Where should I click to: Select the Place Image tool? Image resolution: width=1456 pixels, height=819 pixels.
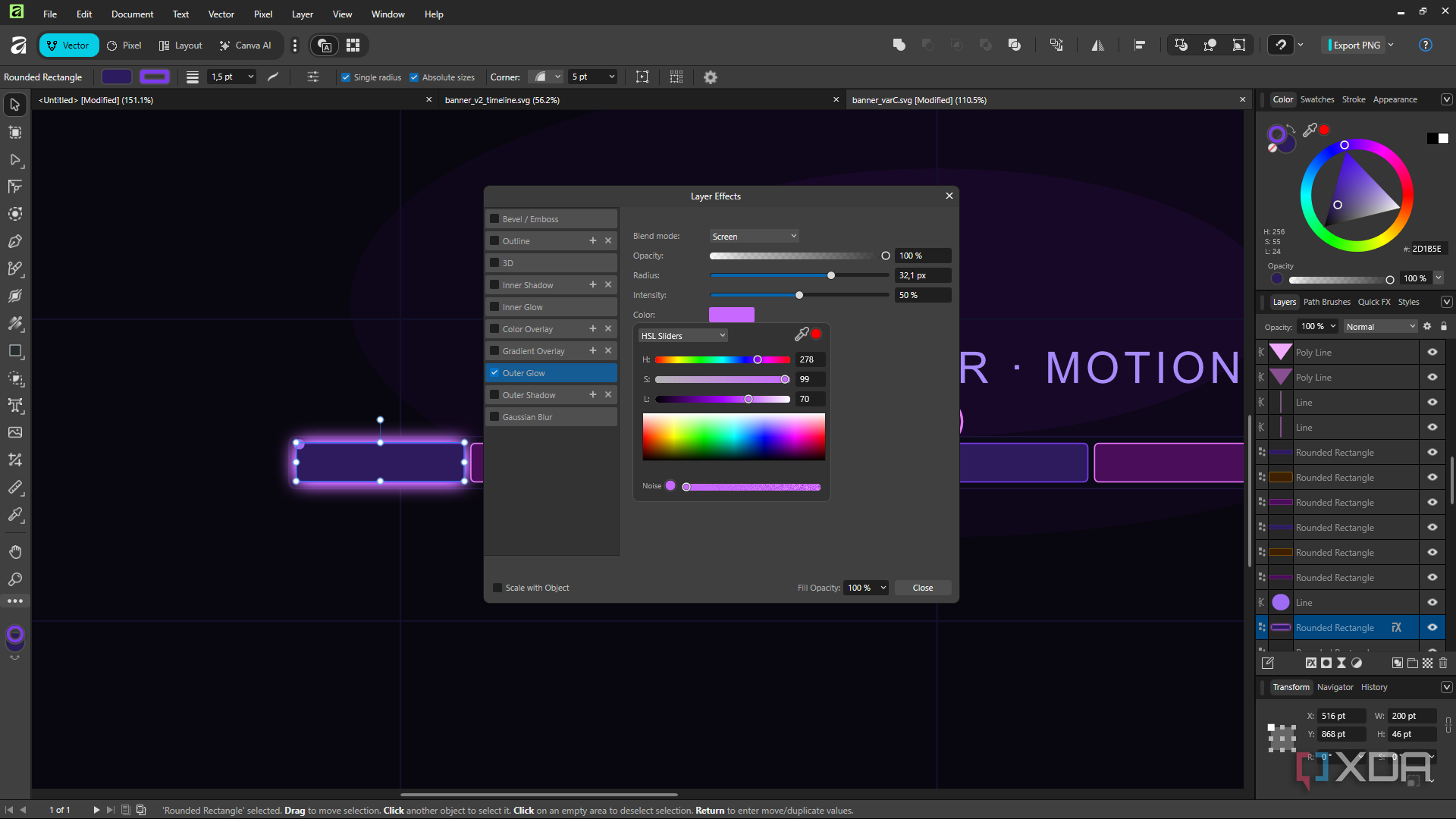[14, 432]
